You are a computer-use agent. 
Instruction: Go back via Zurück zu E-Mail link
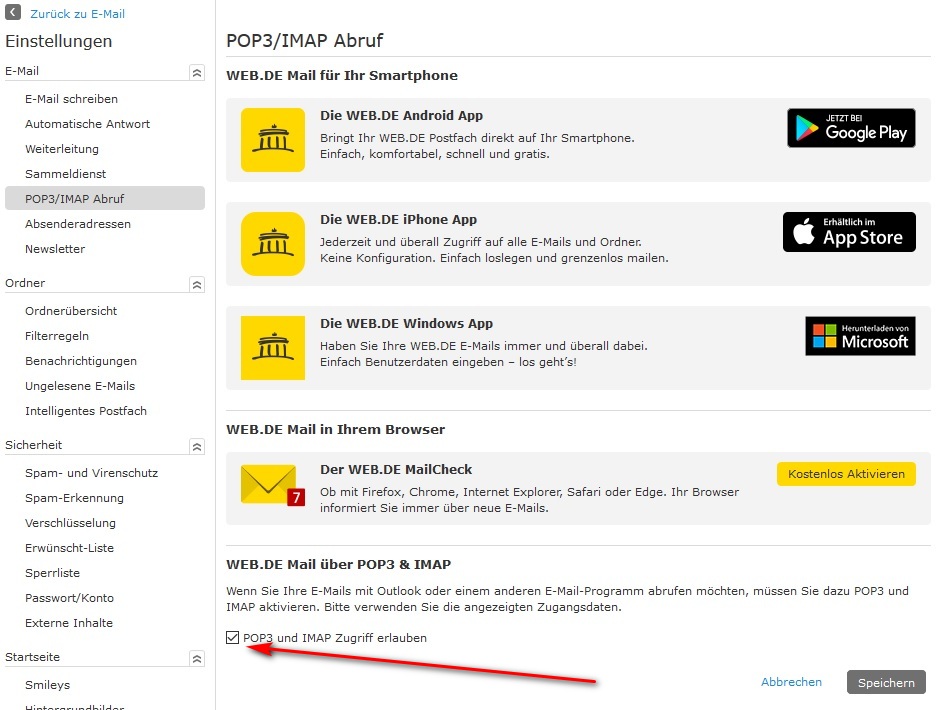[x=77, y=14]
